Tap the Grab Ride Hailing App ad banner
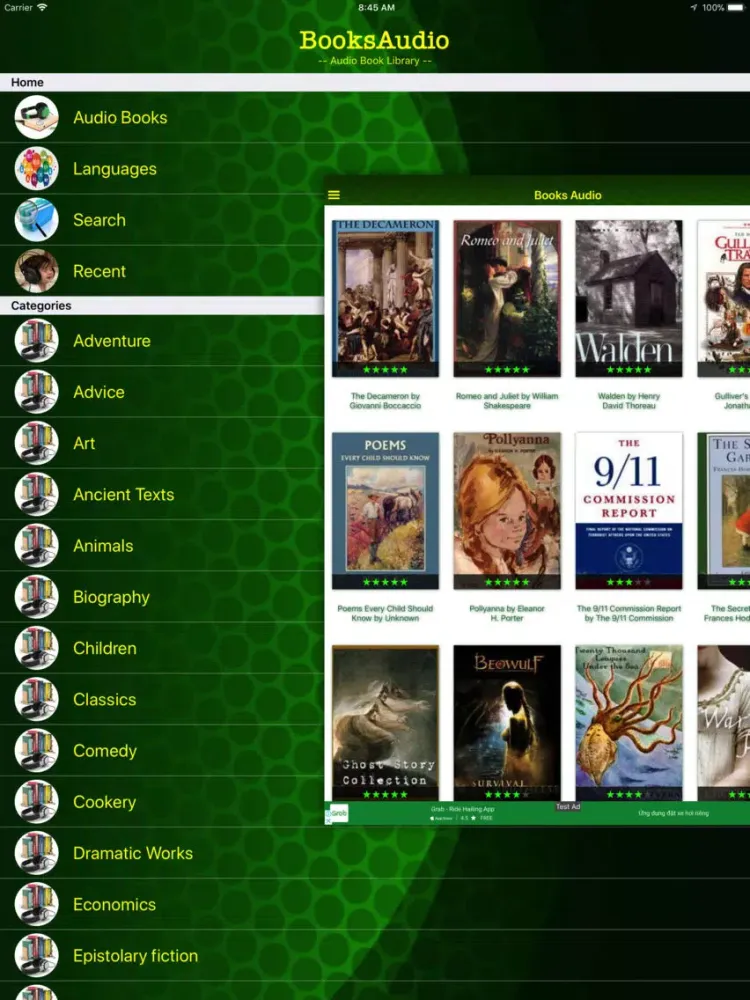Image resolution: width=750 pixels, height=1000 pixels. coord(537,813)
